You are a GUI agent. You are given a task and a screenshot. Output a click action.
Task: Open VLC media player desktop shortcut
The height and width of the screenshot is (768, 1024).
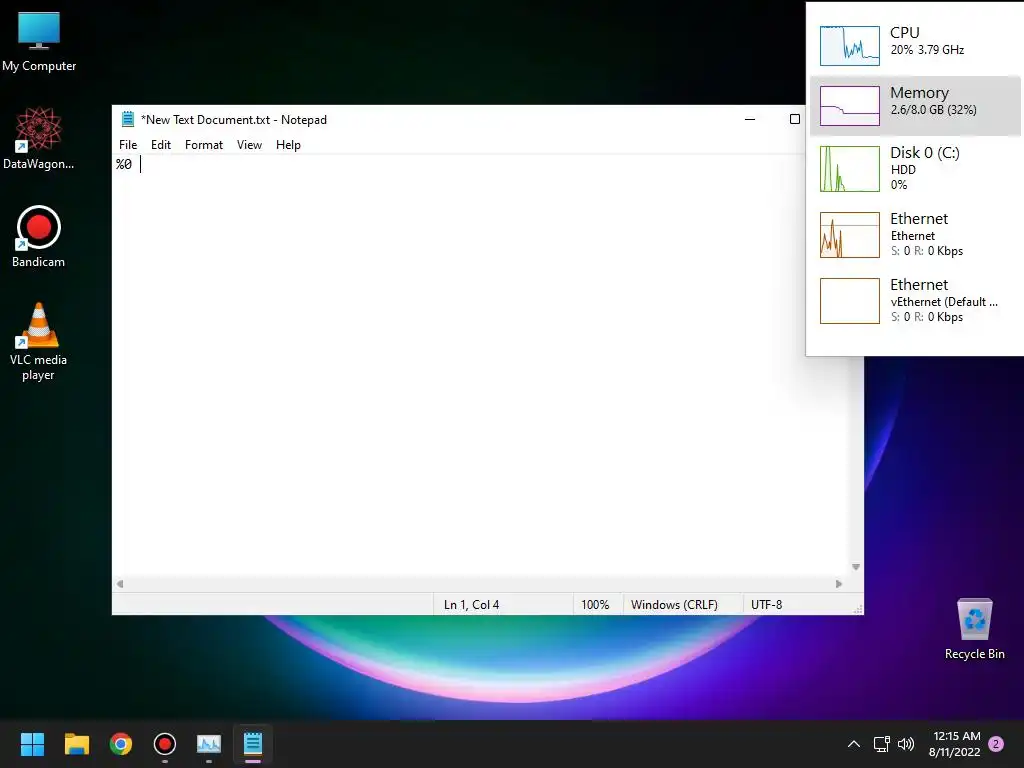tap(39, 341)
